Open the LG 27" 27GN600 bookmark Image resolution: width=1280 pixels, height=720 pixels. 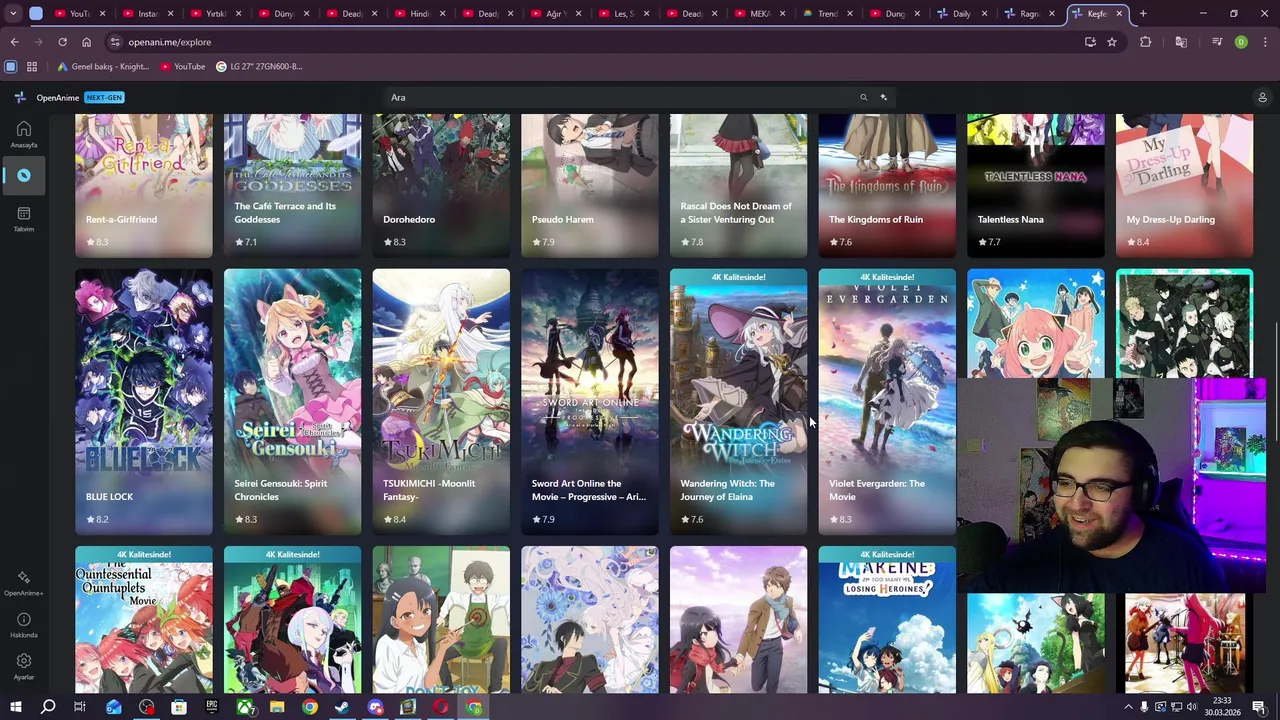click(x=259, y=66)
